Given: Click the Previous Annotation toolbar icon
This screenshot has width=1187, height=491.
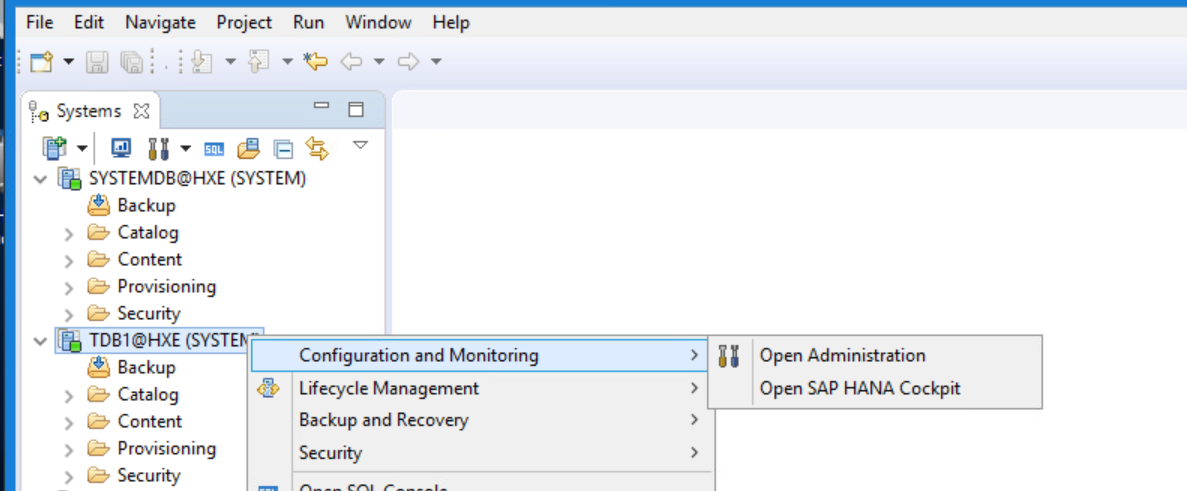Looking at the screenshot, I should pos(259,61).
